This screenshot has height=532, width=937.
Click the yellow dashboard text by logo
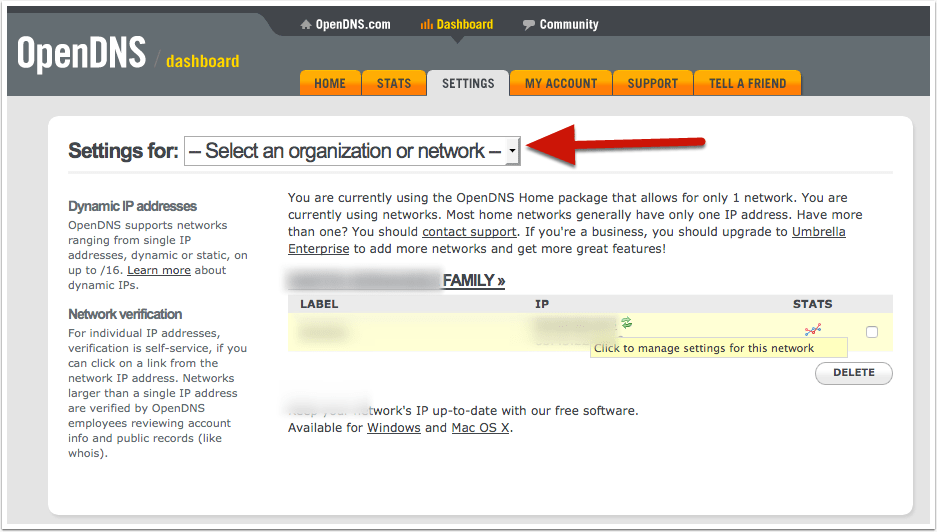[203, 61]
